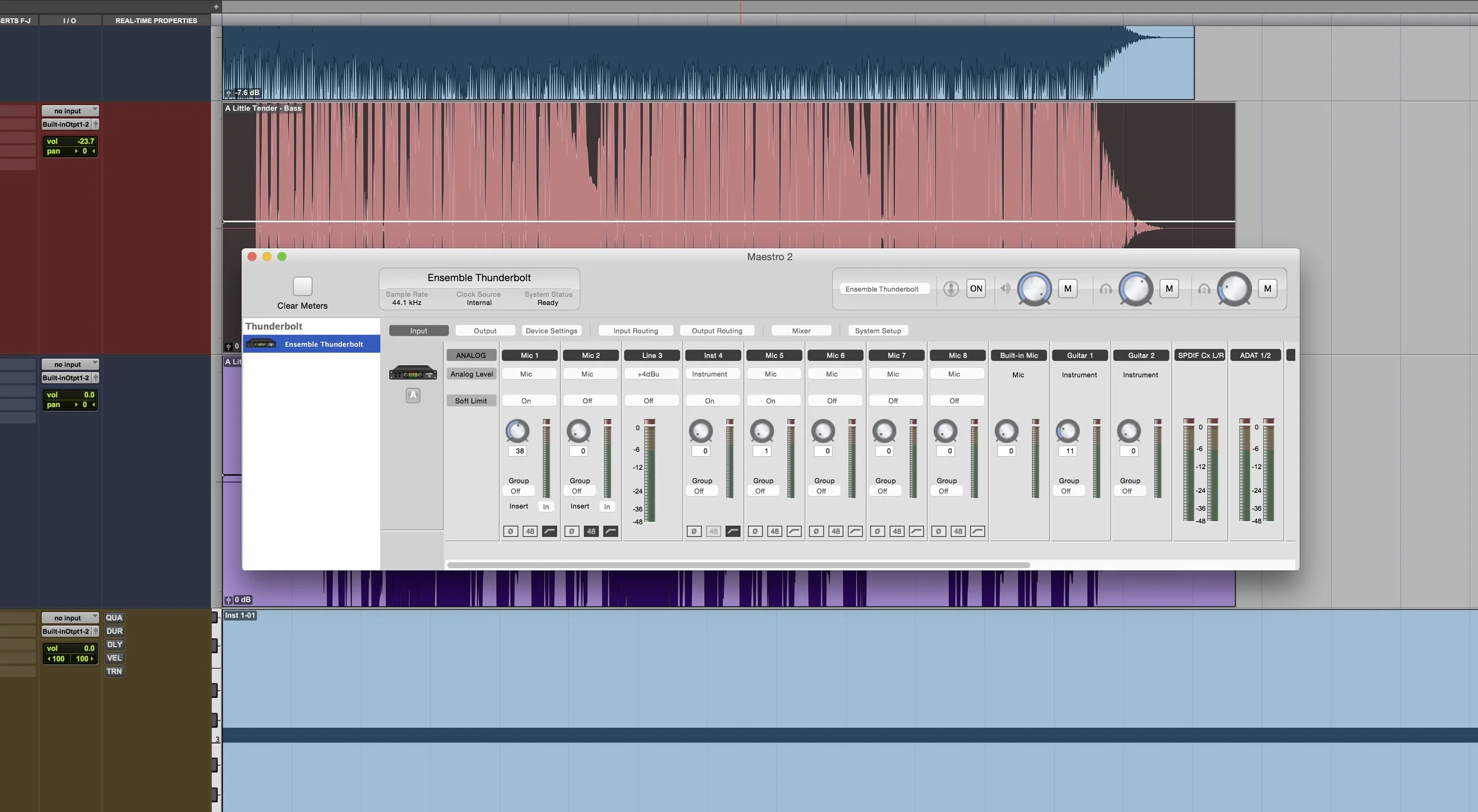Toggle high-pass filter on Mic 5

[794, 531]
